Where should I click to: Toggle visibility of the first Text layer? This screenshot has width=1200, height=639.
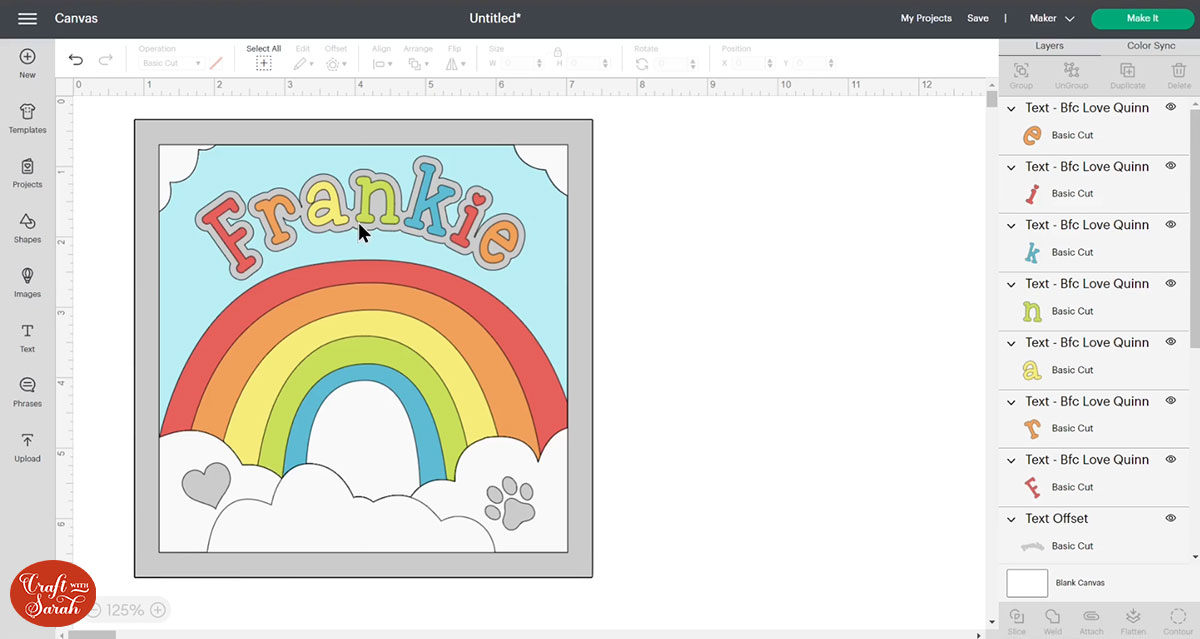(x=1170, y=107)
